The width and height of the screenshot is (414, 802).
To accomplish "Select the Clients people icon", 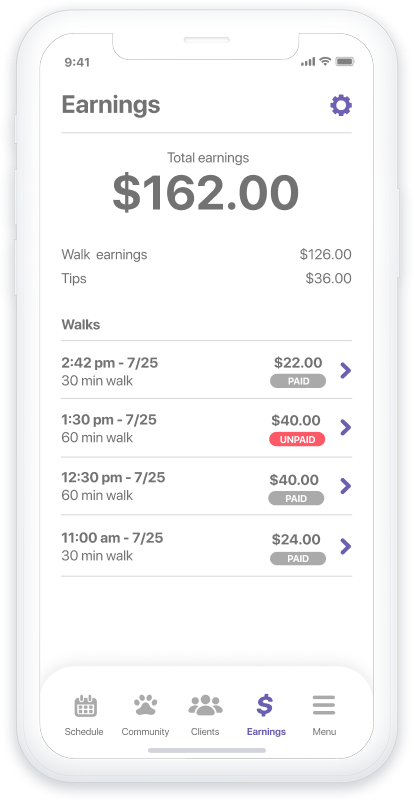I will (x=205, y=705).
